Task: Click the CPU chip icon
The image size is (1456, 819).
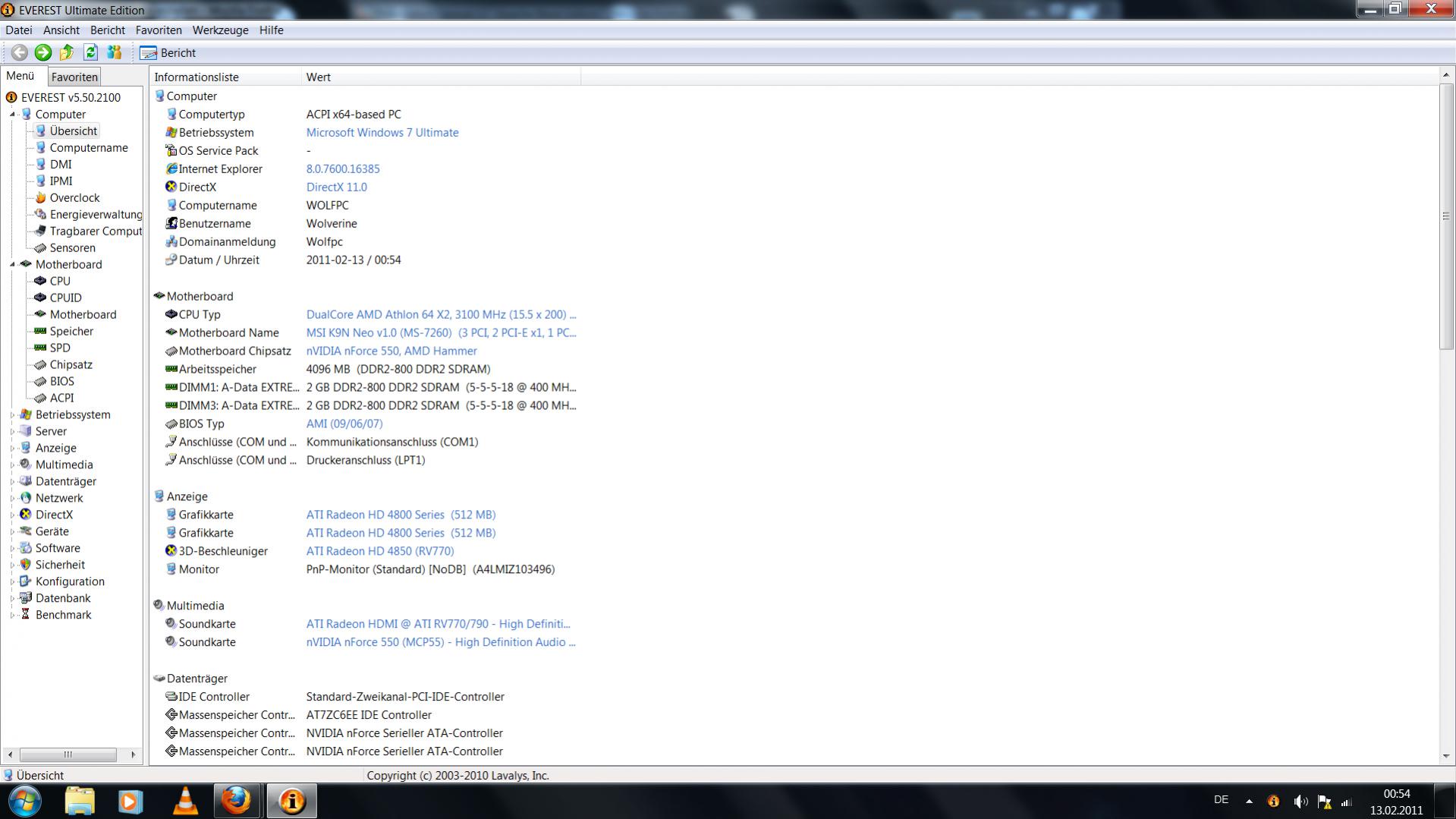Action: pyautogui.click(x=40, y=281)
